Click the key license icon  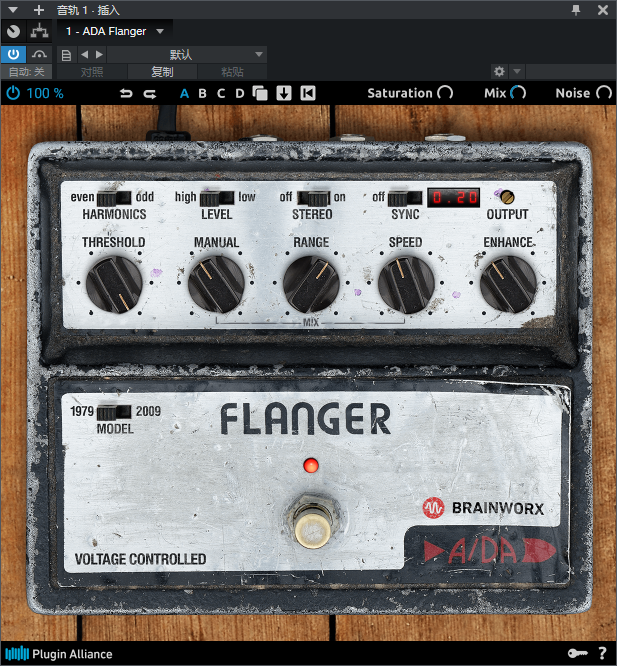click(578, 653)
